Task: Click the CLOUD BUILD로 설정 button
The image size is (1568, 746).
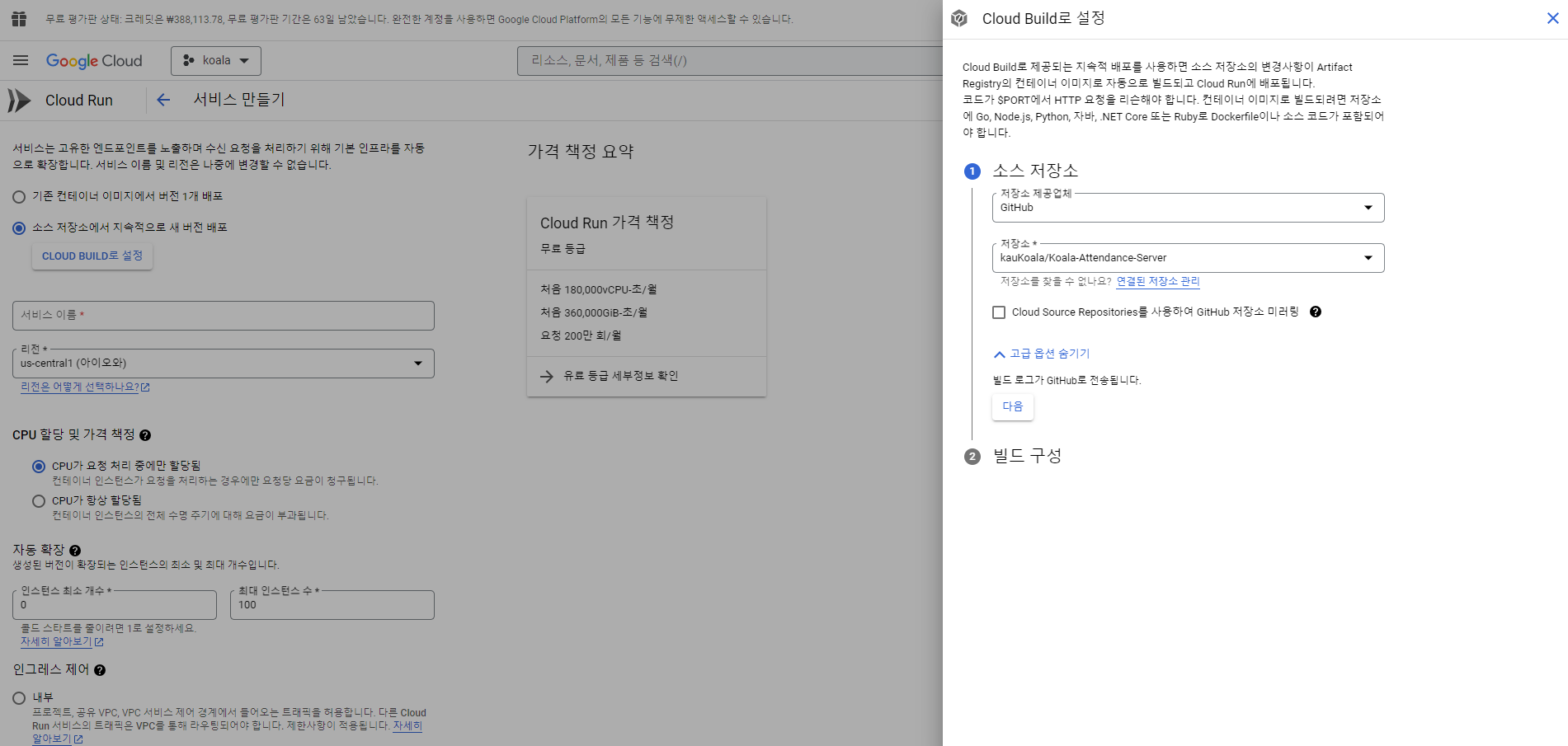Action: click(x=92, y=256)
